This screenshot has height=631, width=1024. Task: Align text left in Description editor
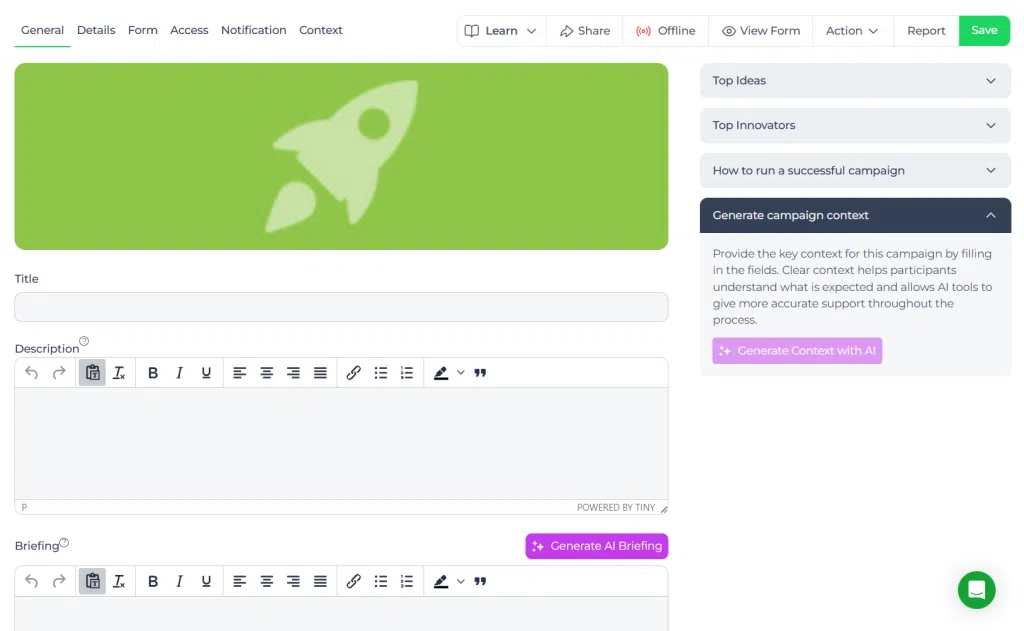[x=240, y=373]
